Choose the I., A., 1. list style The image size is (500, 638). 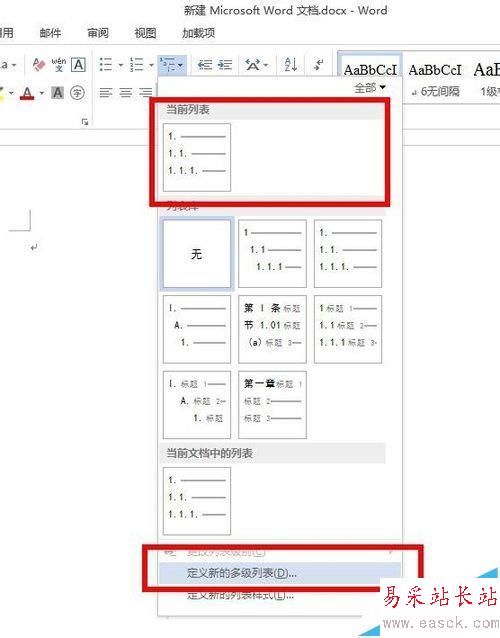pos(197,329)
